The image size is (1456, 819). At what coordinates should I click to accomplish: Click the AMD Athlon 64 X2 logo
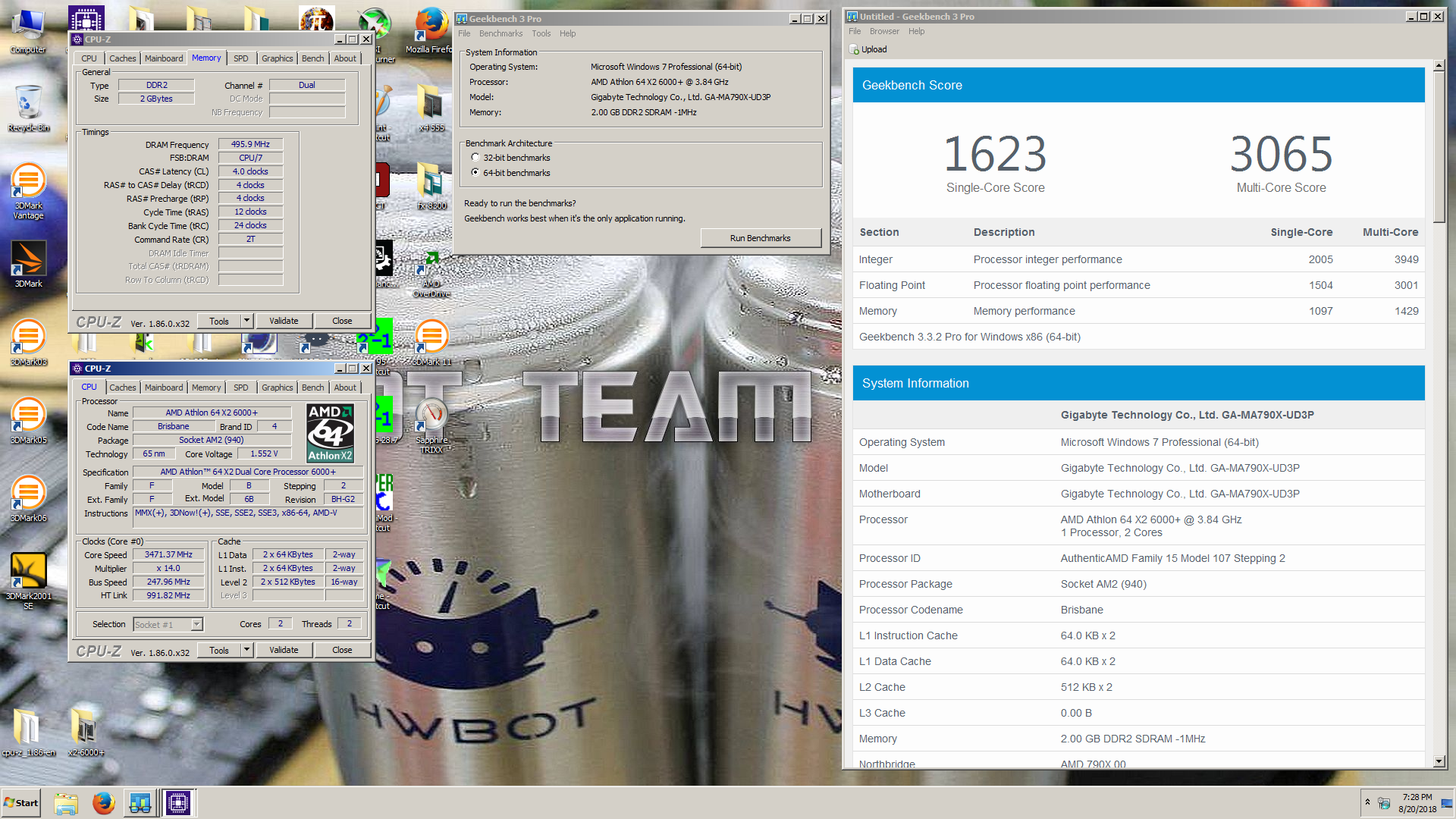click(330, 433)
